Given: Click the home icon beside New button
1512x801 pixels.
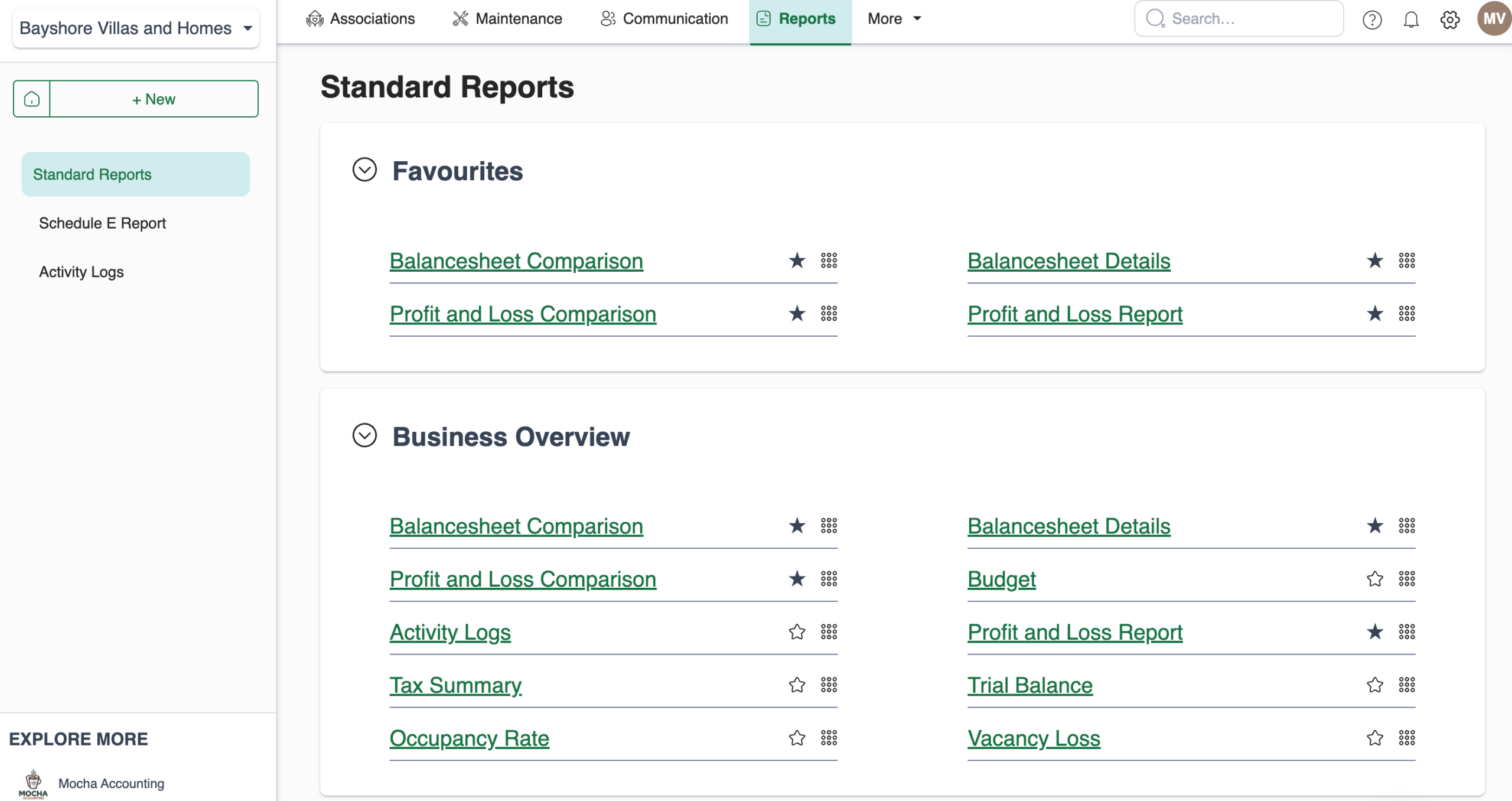Looking at the screenshot, I should point(32,99).
